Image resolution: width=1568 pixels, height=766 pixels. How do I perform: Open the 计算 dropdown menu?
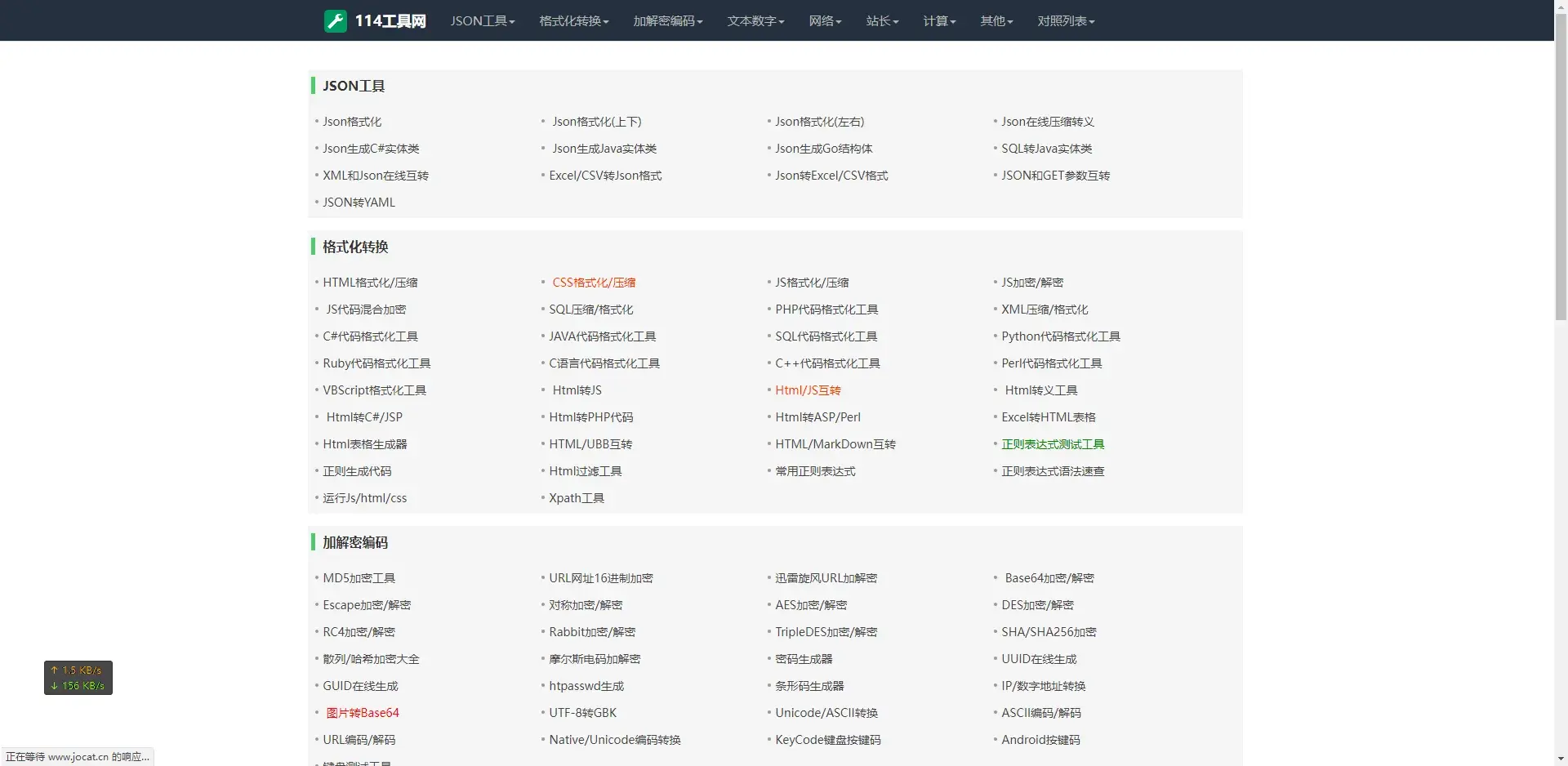[940, 21]
